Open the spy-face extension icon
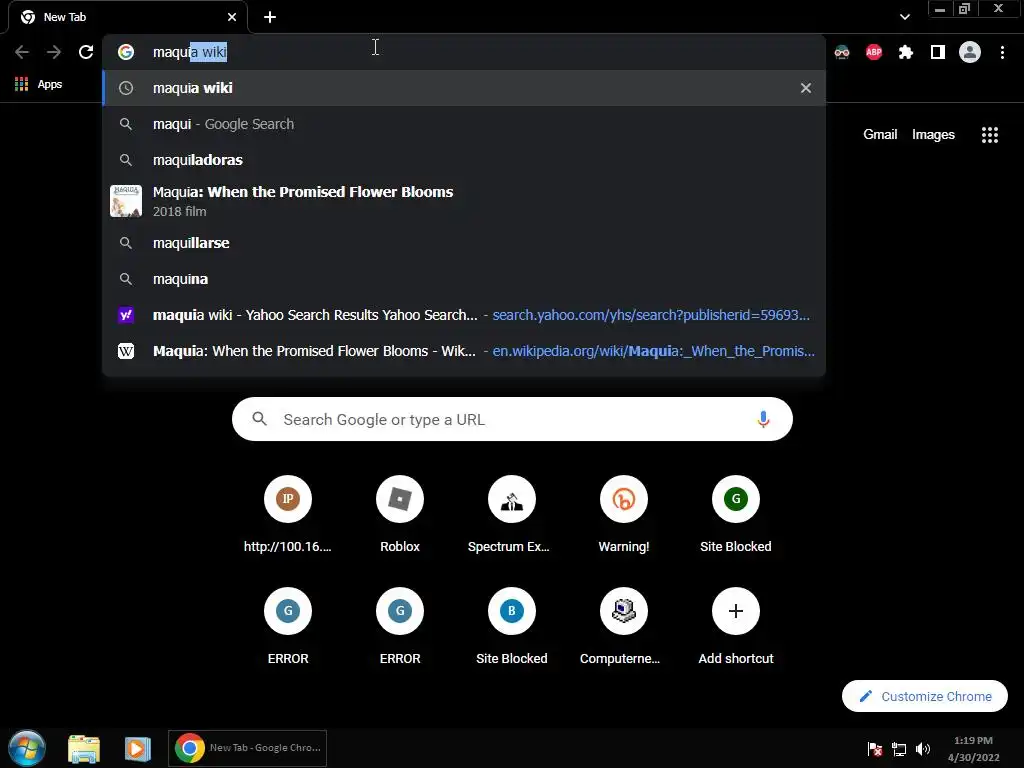Viewport: 1024px width, 768px height. tap(842, 52)
